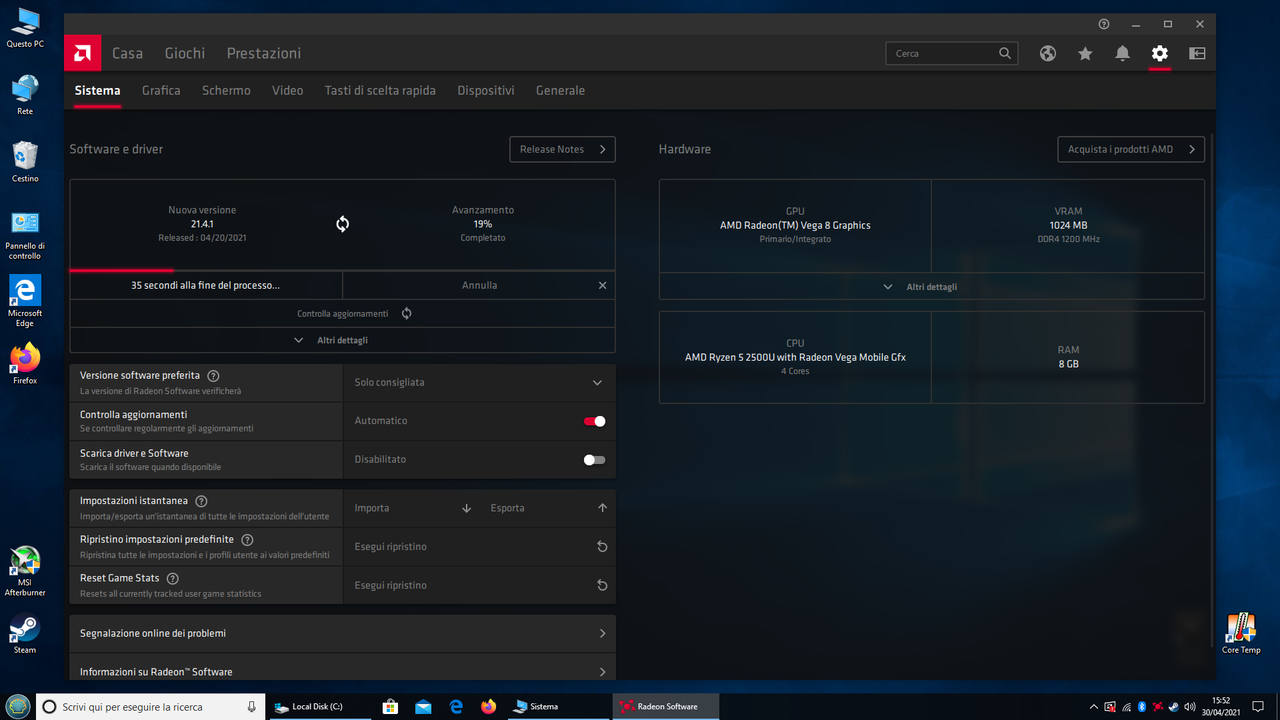Click the X beside Annulla
The width and height of the screenshot is (1280, 720).
coord(602,285)
